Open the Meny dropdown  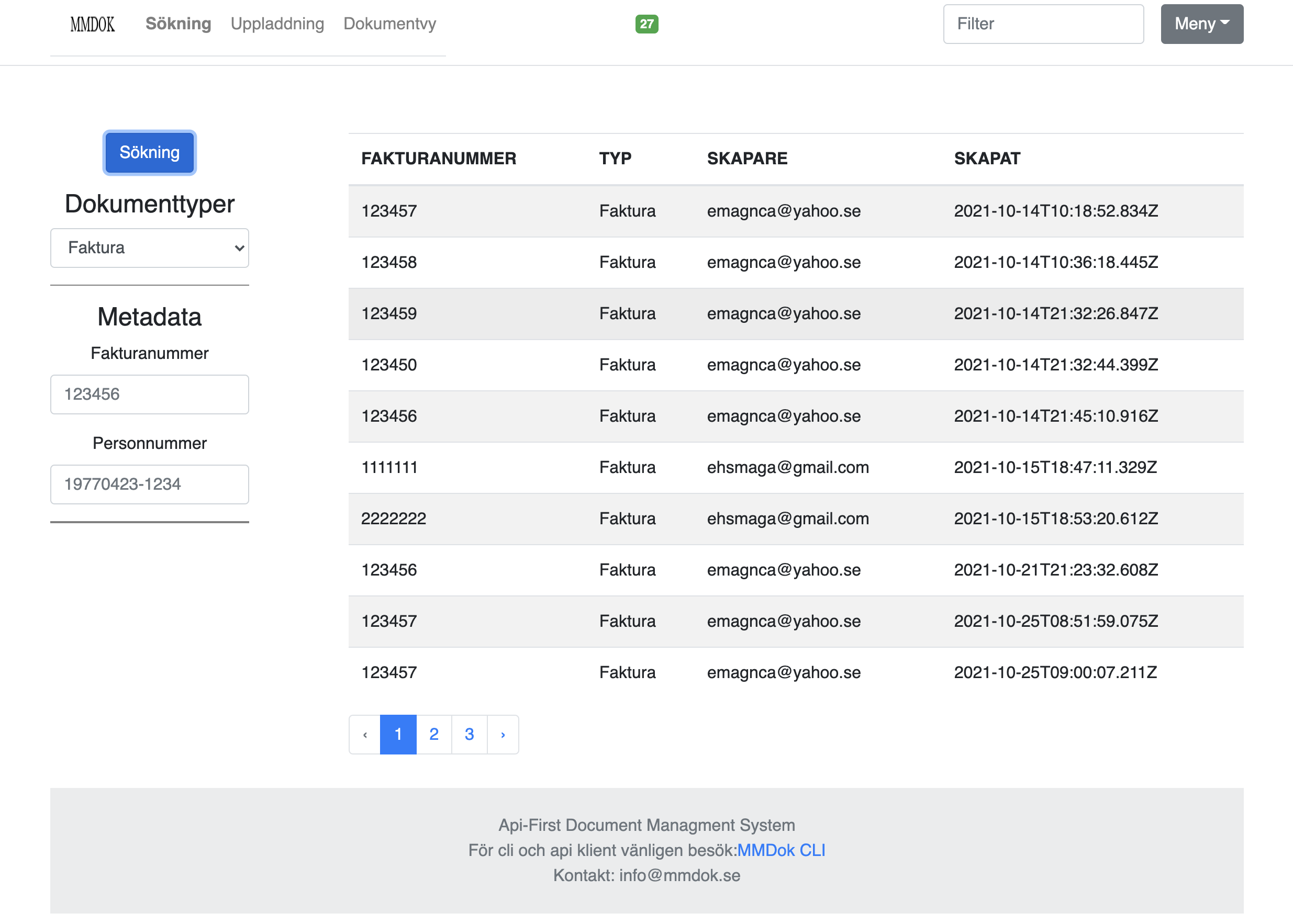click(1202, 24)
